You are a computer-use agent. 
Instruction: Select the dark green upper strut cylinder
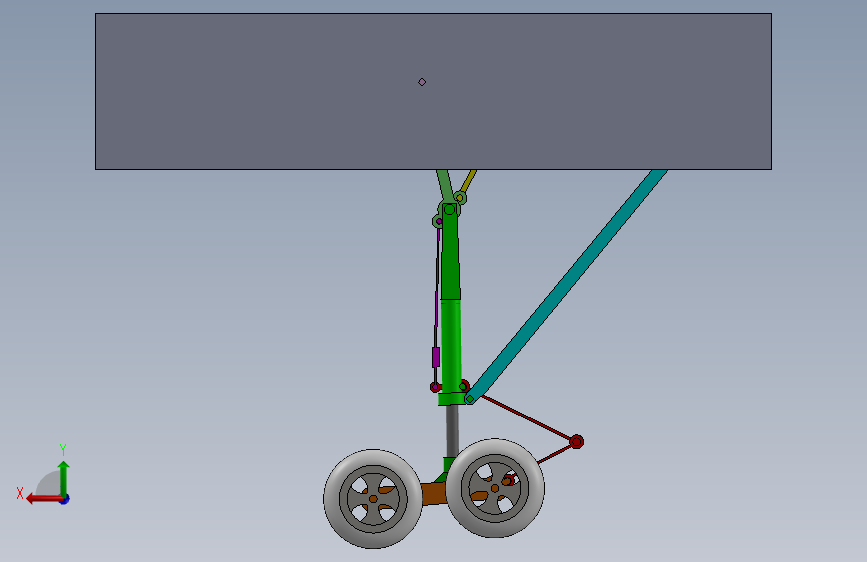point(450,252)
